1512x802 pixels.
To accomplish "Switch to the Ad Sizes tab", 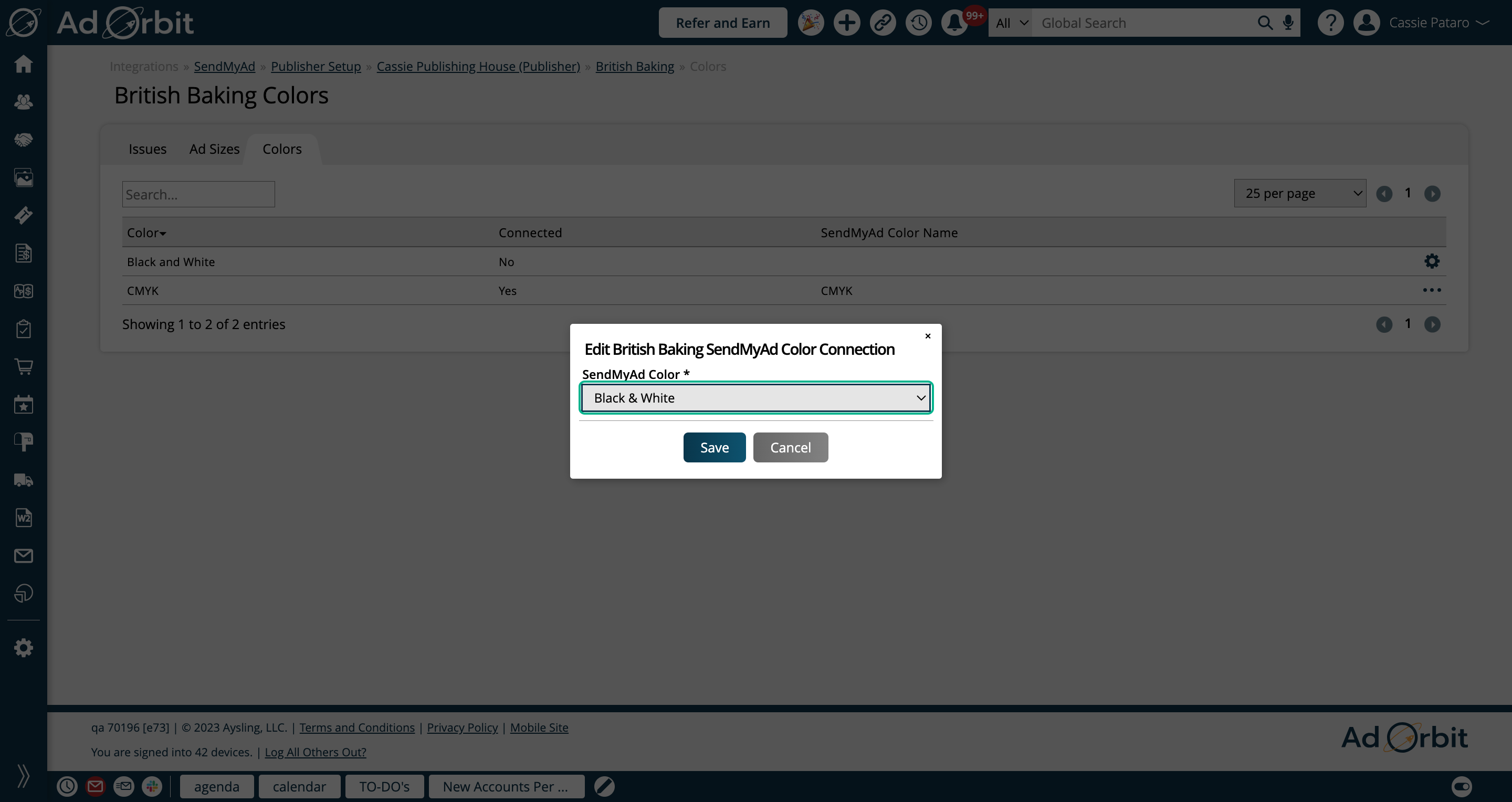I will tap(214, 149).
